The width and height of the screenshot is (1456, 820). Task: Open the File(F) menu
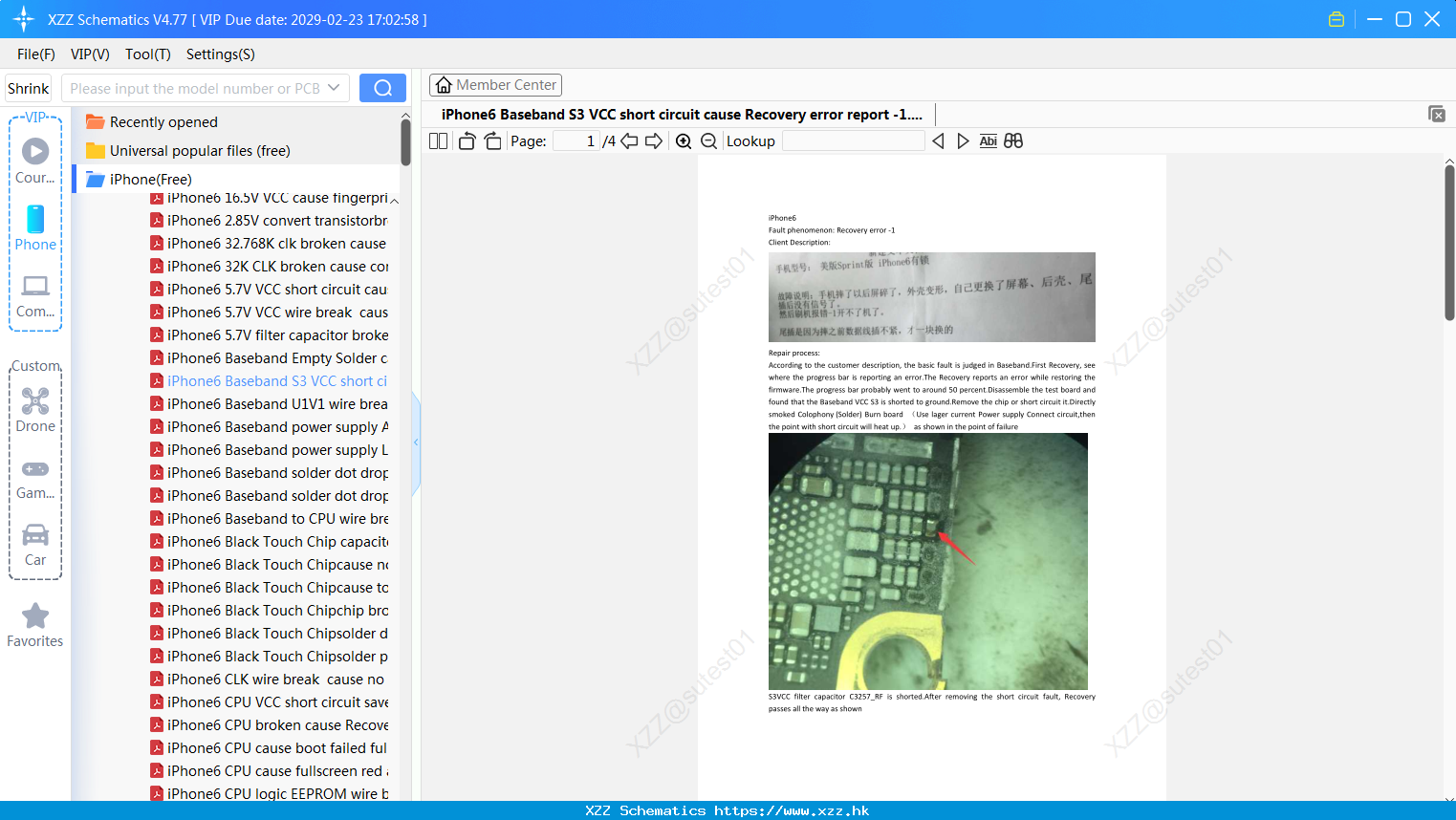[x=36, y=54]
